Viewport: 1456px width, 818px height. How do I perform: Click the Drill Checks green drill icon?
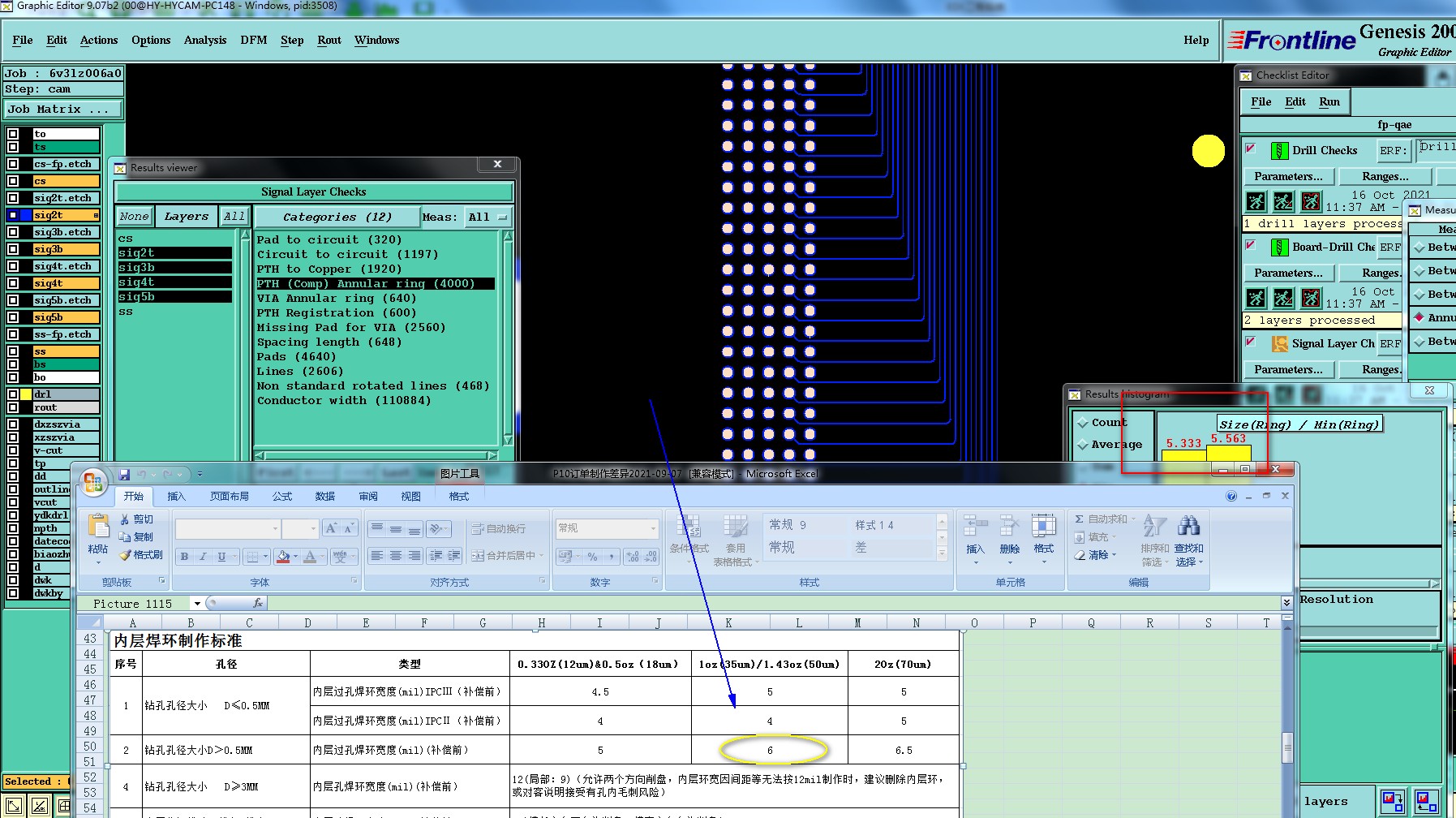click(1279, 151)
